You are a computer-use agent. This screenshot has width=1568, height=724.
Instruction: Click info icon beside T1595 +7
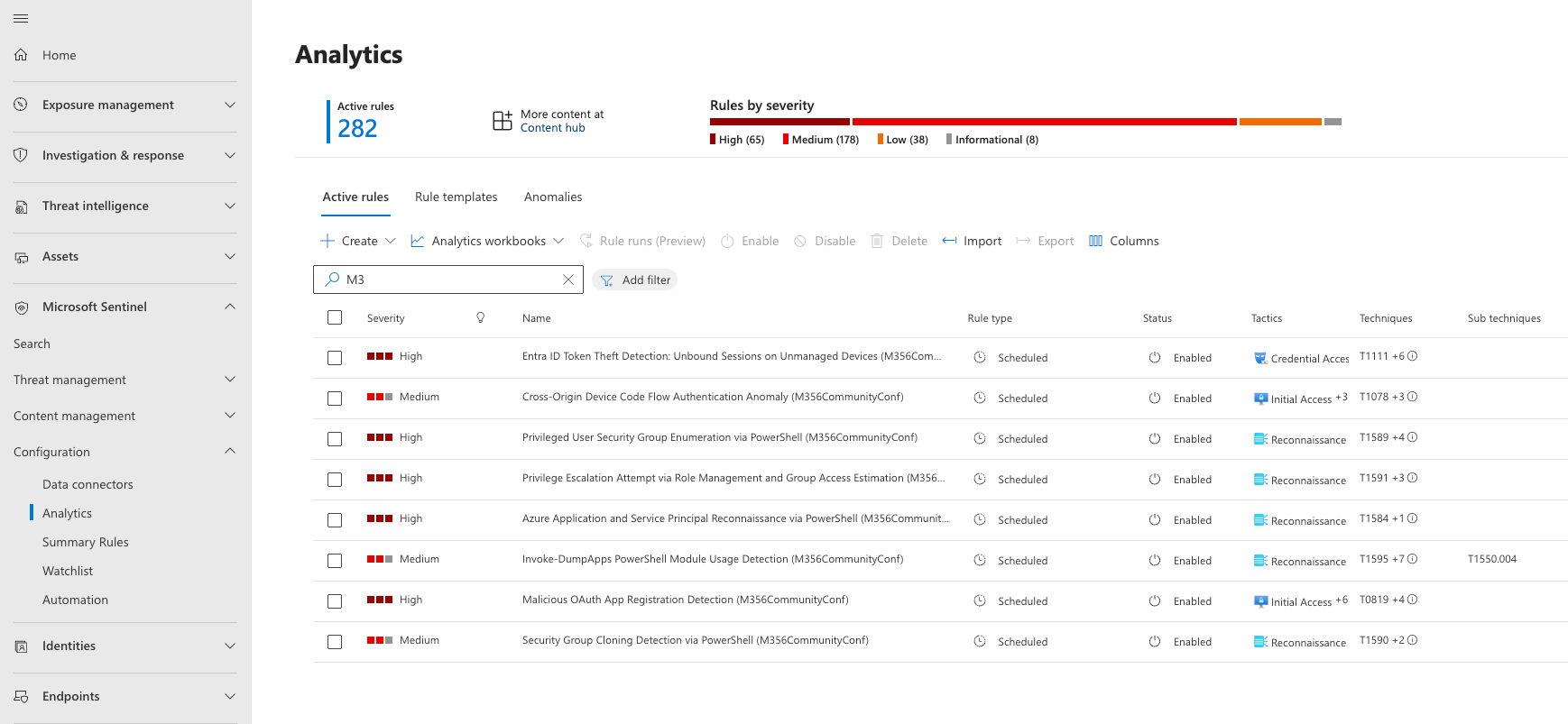(1413, 559)
